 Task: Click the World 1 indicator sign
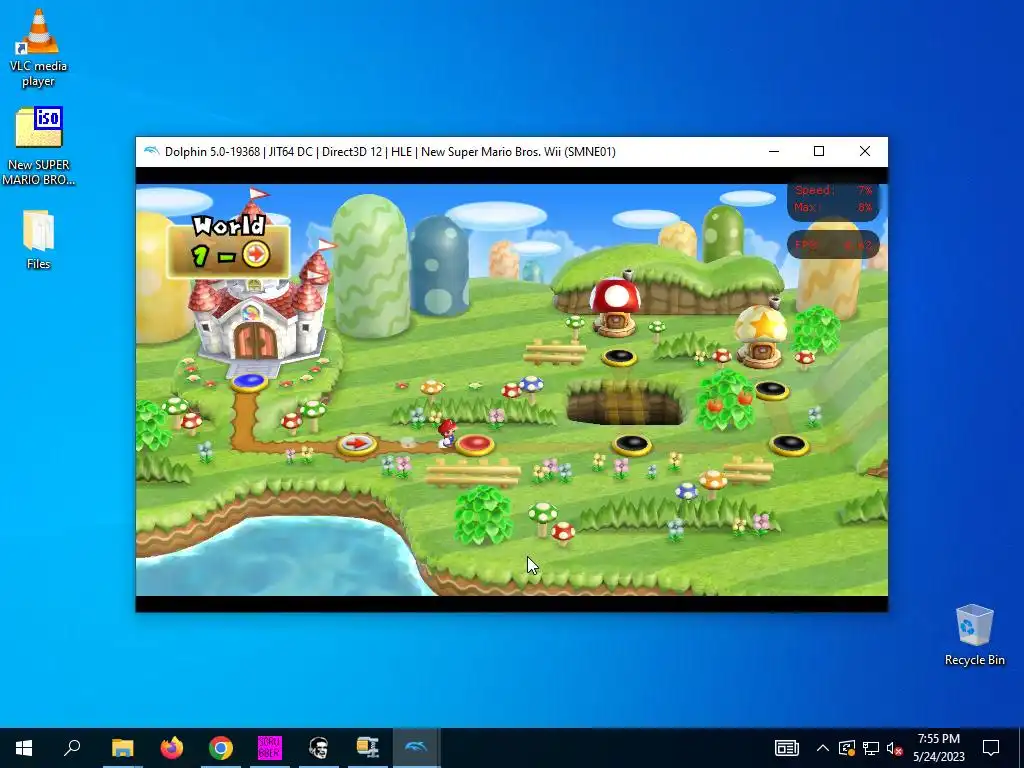coord(229,246)
